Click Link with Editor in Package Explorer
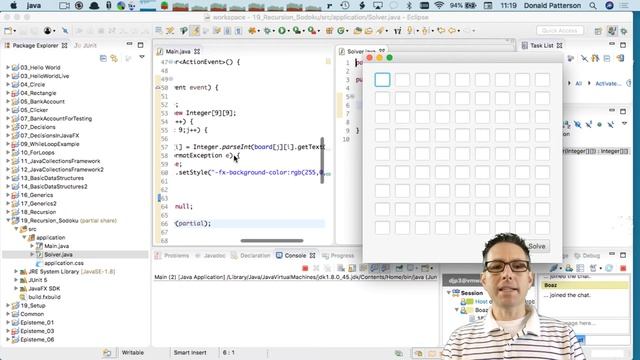Viewport: 640px width, 360px height. point(114,59)
